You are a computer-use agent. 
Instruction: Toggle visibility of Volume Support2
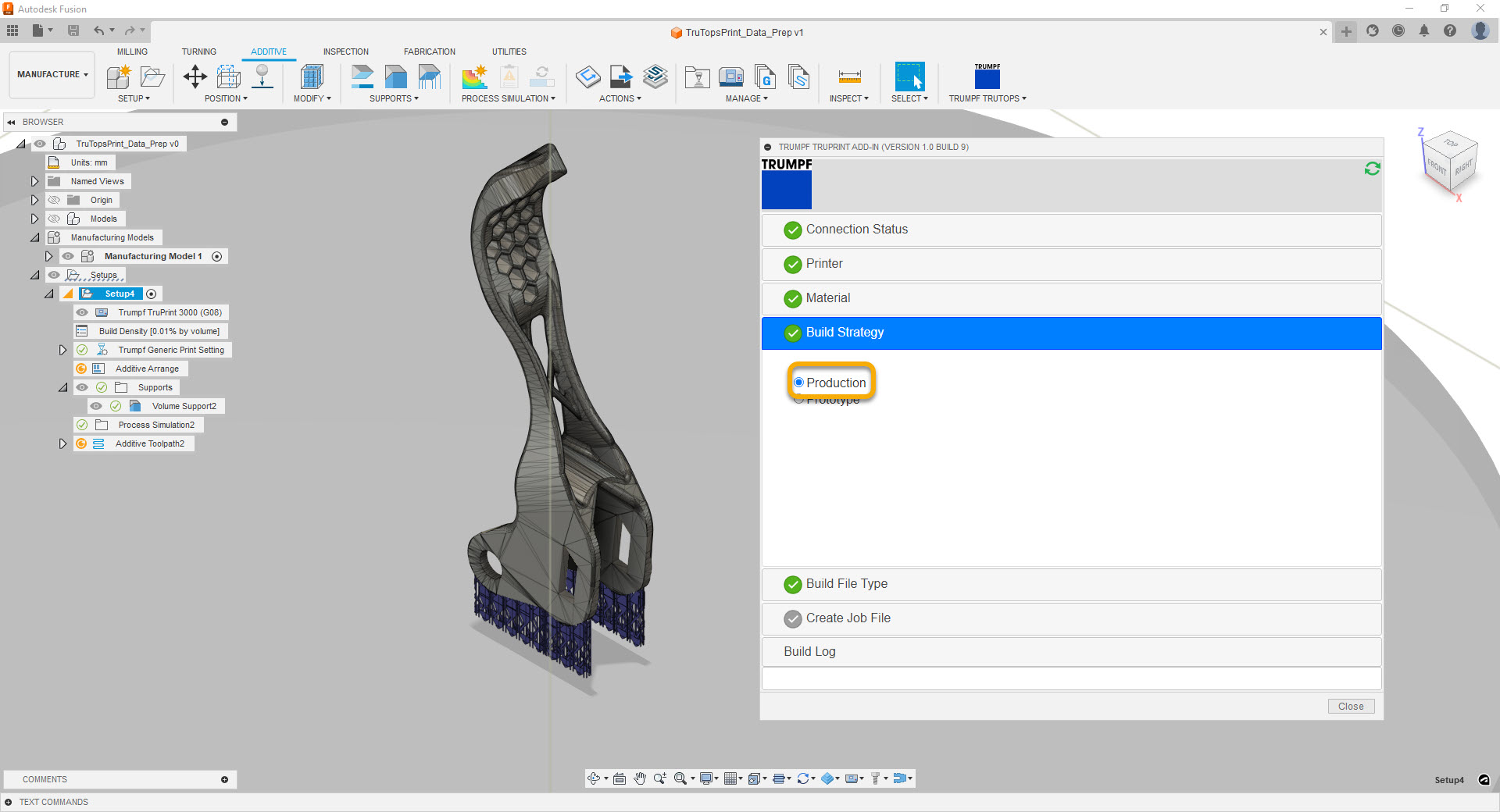point(96,406)
